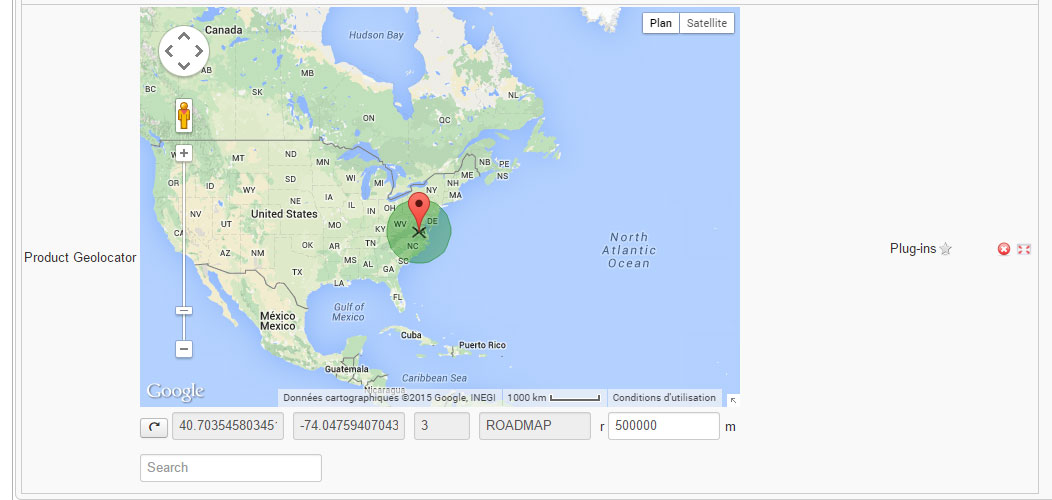The width and height of the screenshot is (1052, 500).
Task: Click the Search input box
Action: [x=231, y=468]
